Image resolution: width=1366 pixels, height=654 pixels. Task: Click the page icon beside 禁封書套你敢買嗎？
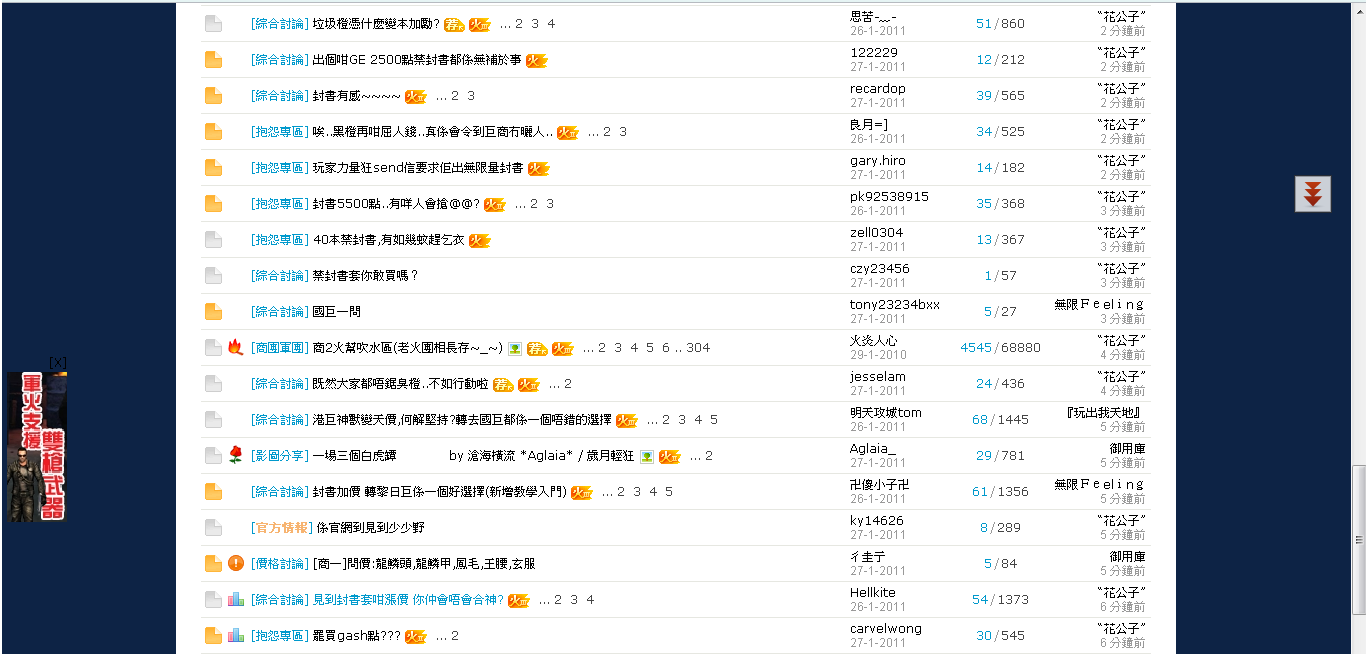(213, 276)
